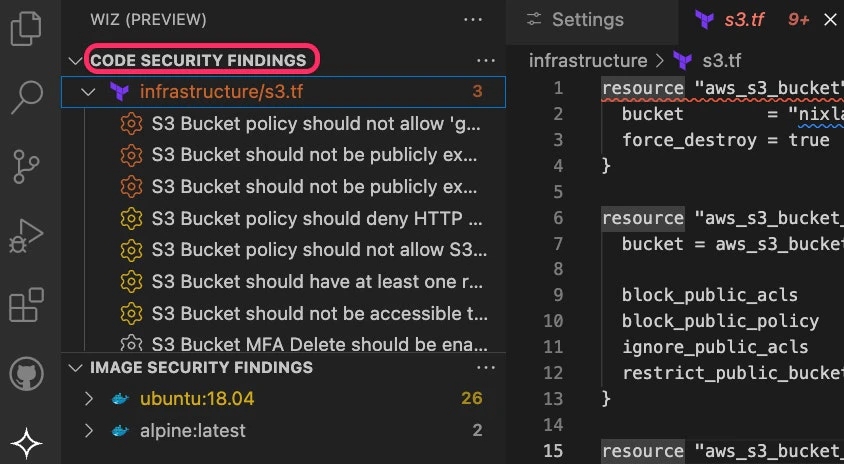Open the Wiz star icon
The image size is (844, 464).
pyautogui.click(x=26, y=444)
